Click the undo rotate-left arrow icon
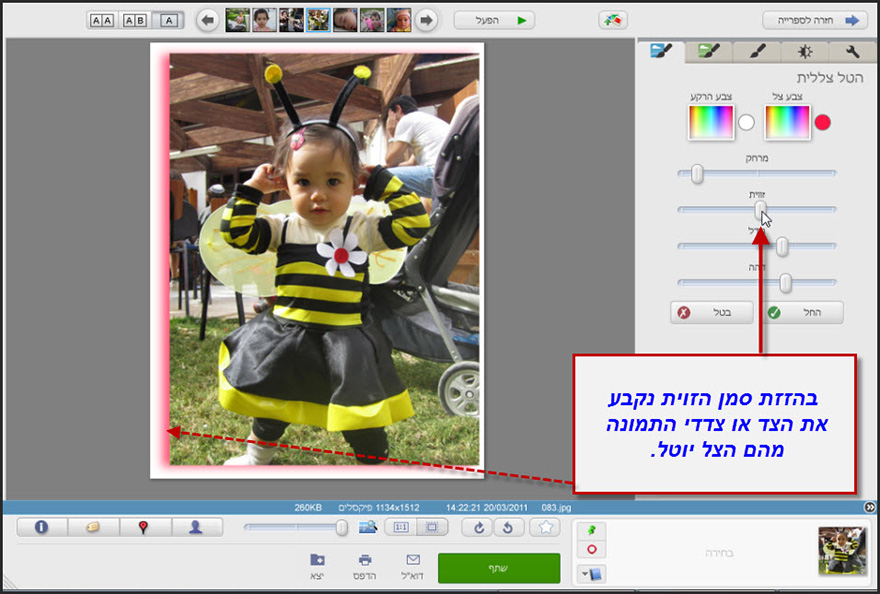The width and height of the screenshot is (880, 594). (x=507, y=529)
